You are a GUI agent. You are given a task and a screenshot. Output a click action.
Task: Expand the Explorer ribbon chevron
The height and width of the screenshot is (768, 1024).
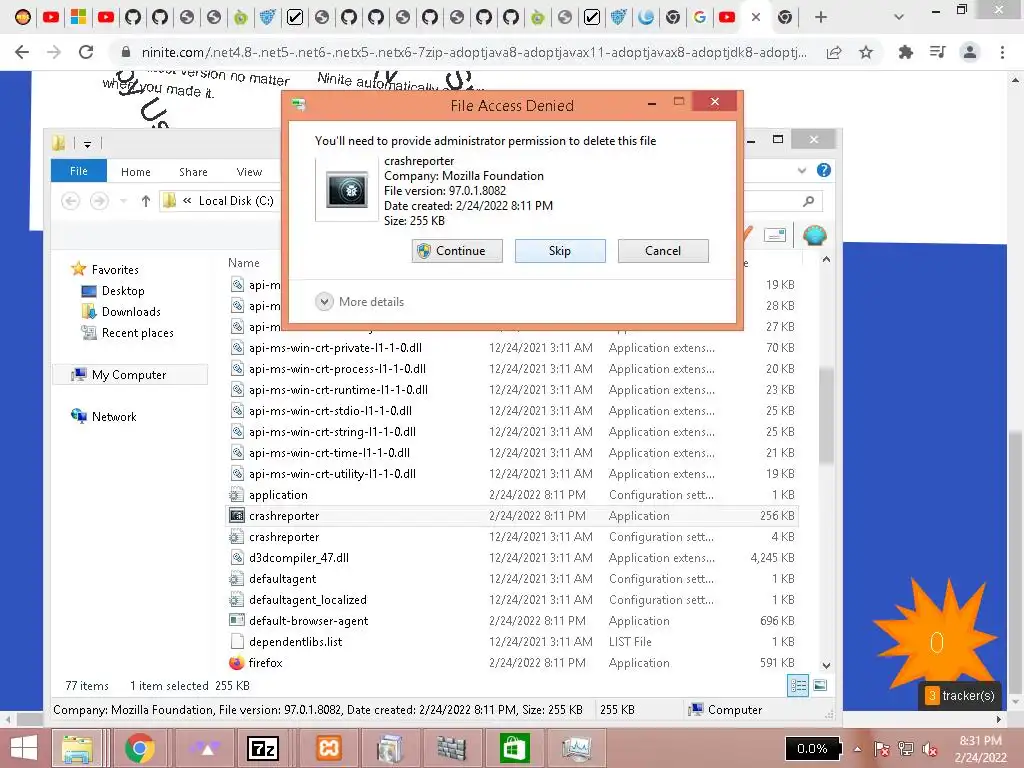coord(801,170)
